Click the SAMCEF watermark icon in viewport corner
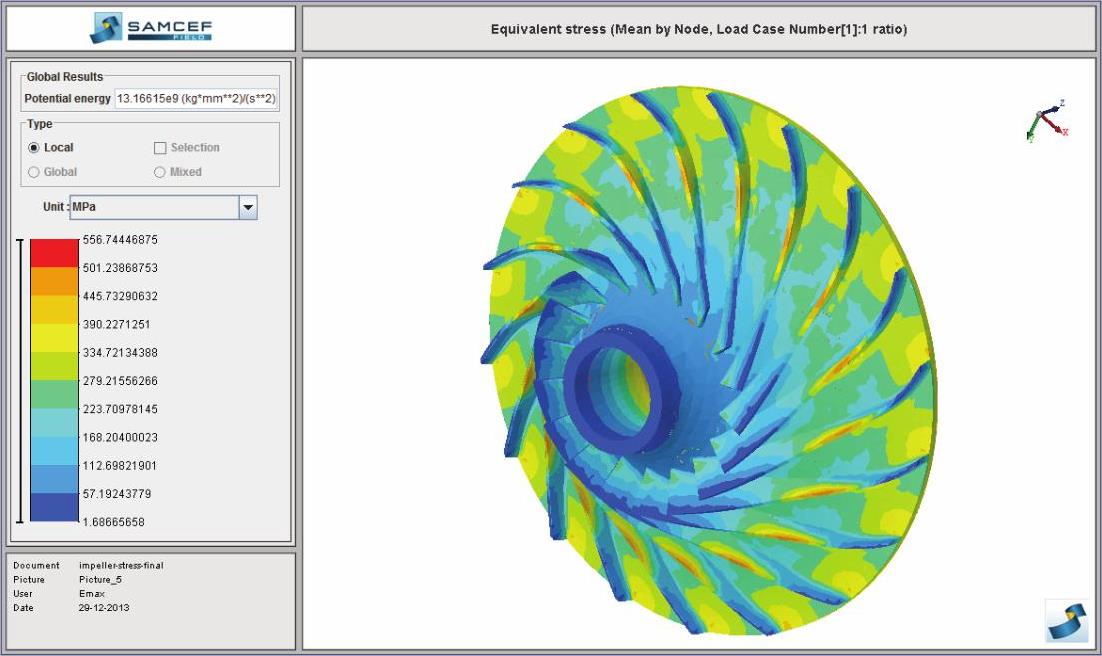The width and height of the screenshot is (1102, 656). coord(1065,620)
